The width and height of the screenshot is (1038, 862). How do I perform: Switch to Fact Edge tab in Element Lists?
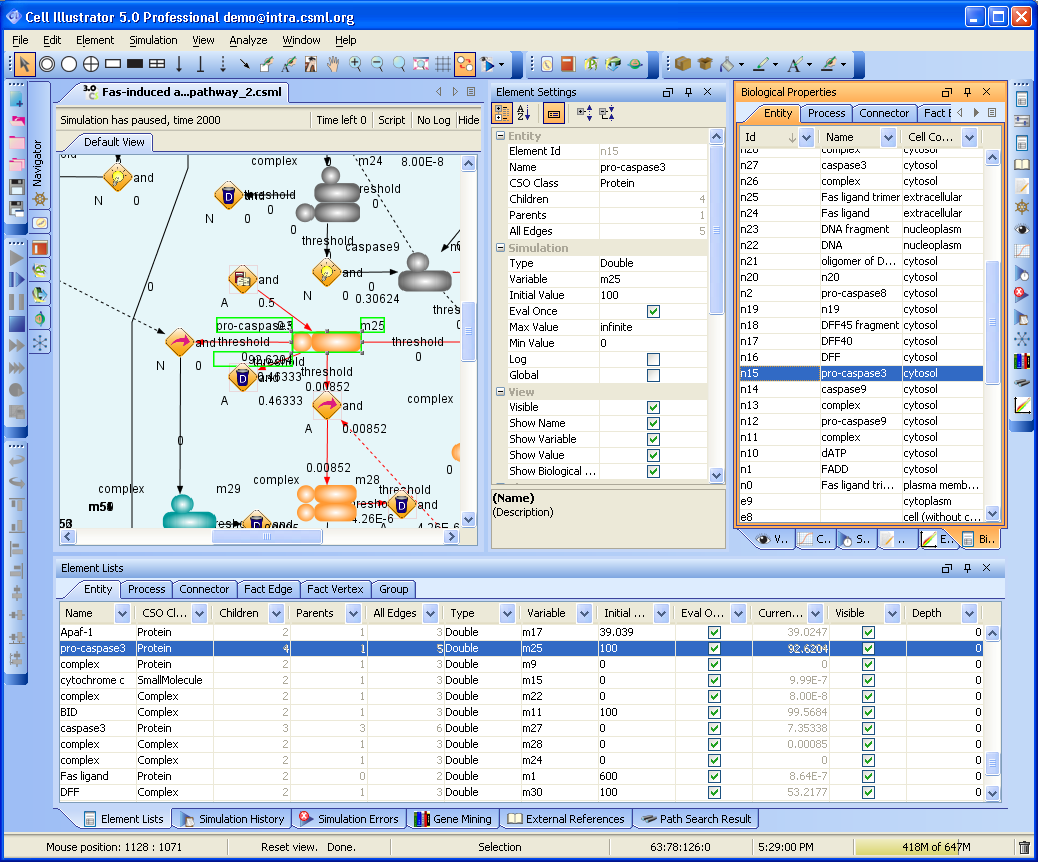(267, 589)
